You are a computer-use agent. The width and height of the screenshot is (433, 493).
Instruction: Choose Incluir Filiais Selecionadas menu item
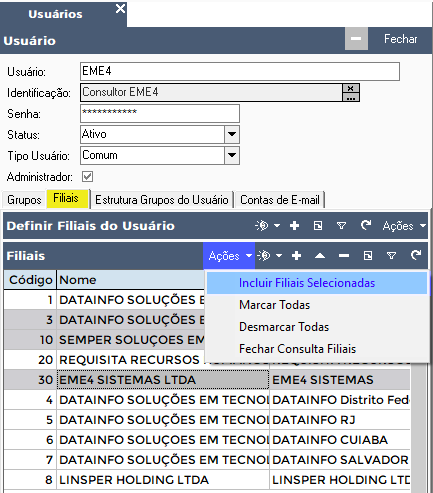pos(317,283)
